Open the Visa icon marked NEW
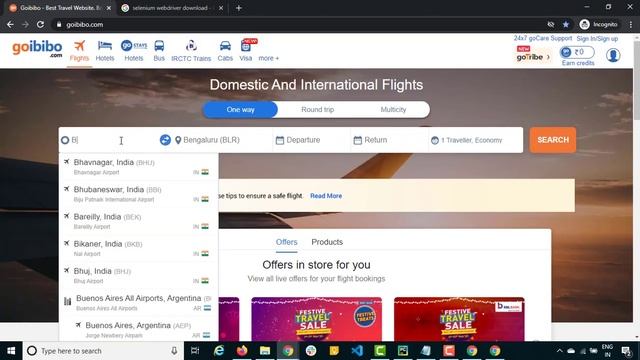This screenshot has width=640, height=360. (246, 51)
